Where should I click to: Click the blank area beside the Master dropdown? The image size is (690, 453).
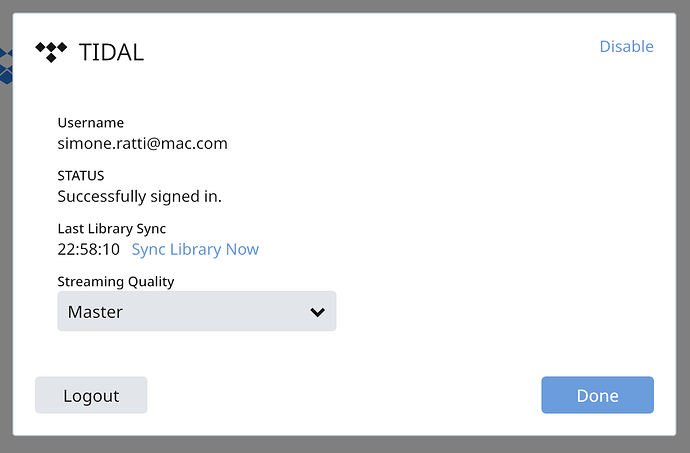tap(493, 311)
